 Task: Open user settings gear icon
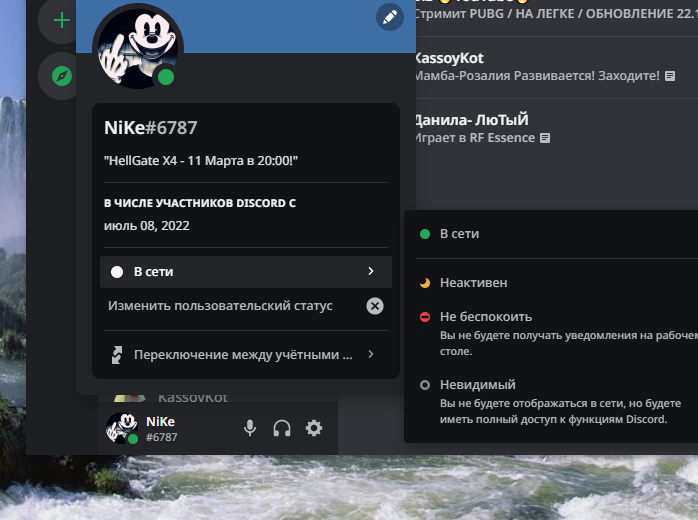pos(314,428)
